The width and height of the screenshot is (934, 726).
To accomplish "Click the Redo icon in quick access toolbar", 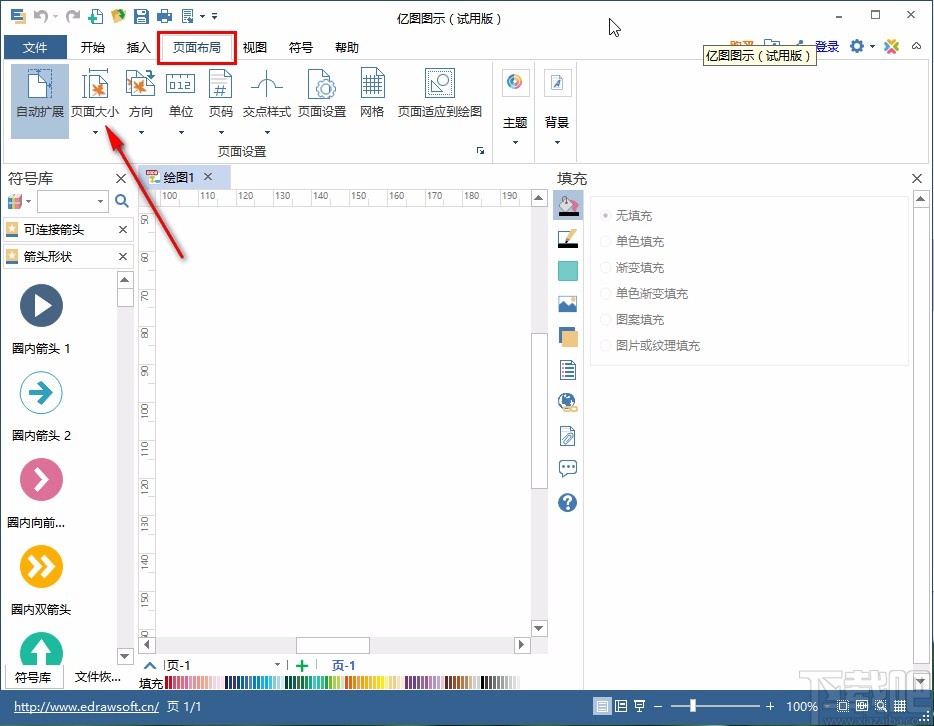I will pyautogui.click(x=73, y=16).
